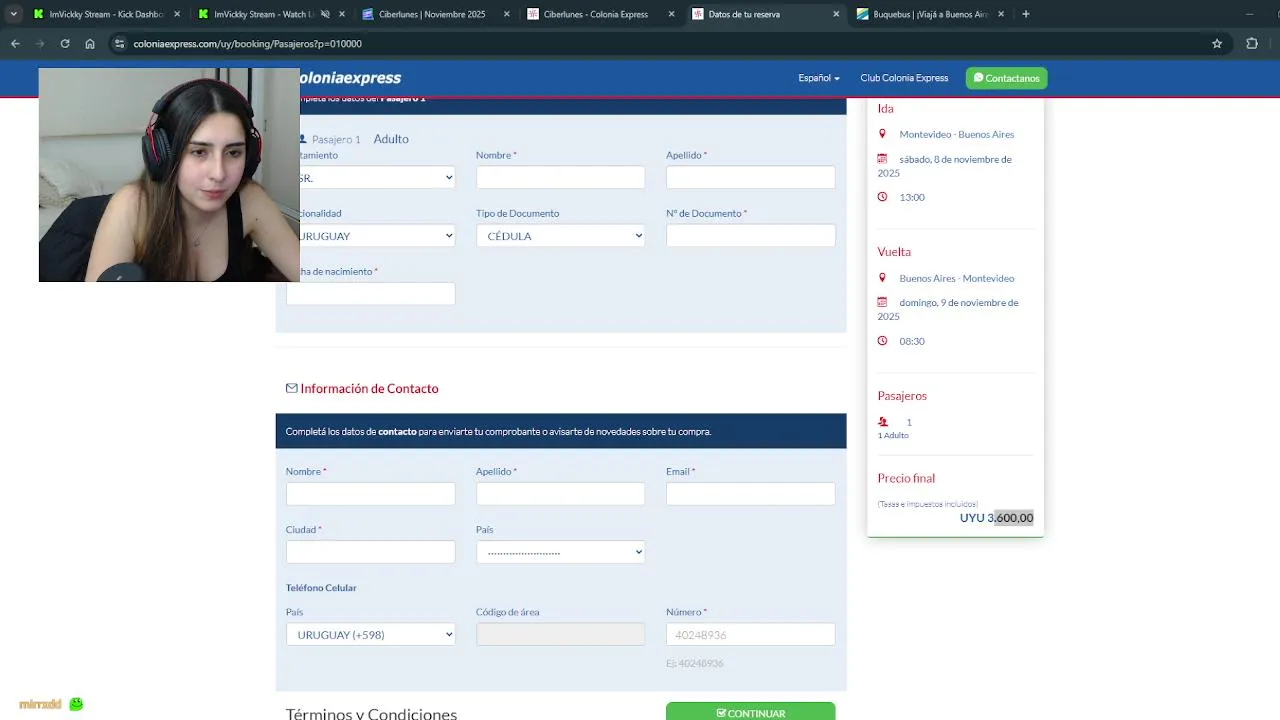Click the contact Apellido field
This screenshot has width=1280, height=720.
click(560, 493)
